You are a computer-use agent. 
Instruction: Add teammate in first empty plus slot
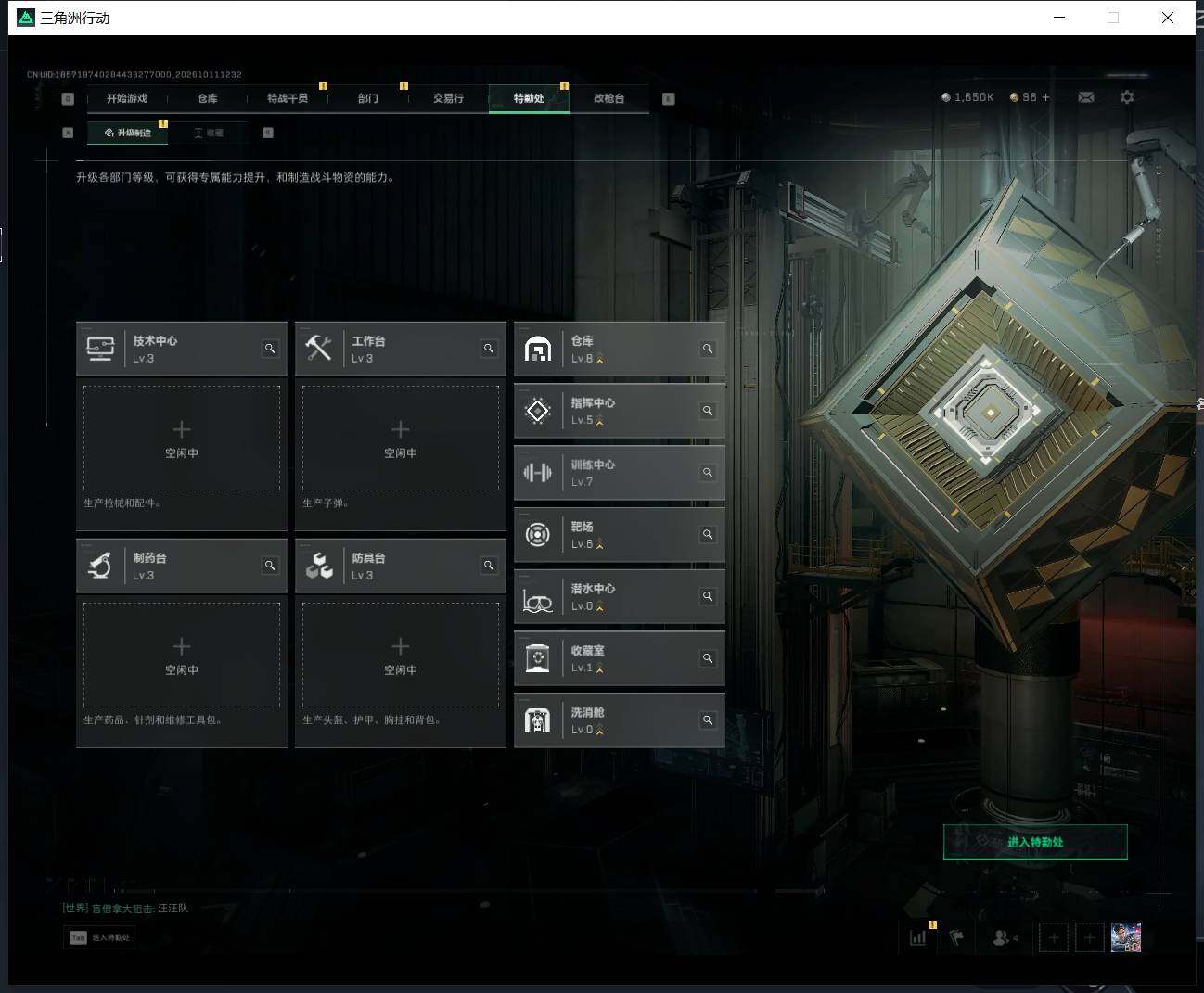(1054, 937)
